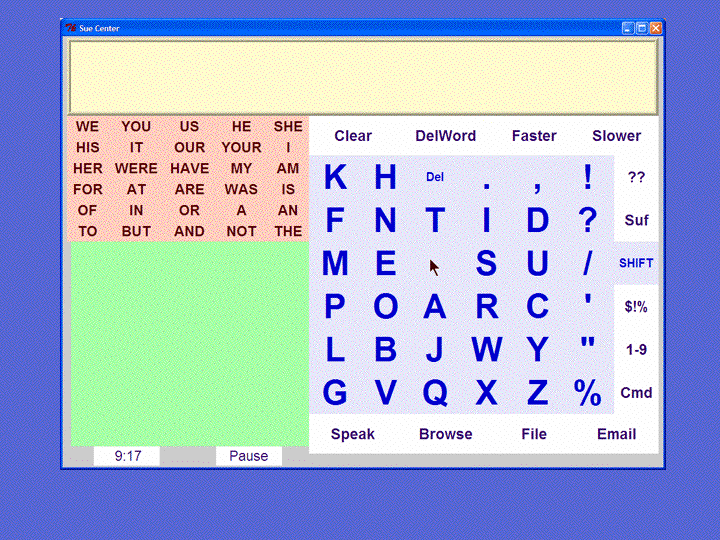Image resolution: width=720 pixels, height=540 pixels.
Task: Insert the word YOUR
Action: (241, 147)
